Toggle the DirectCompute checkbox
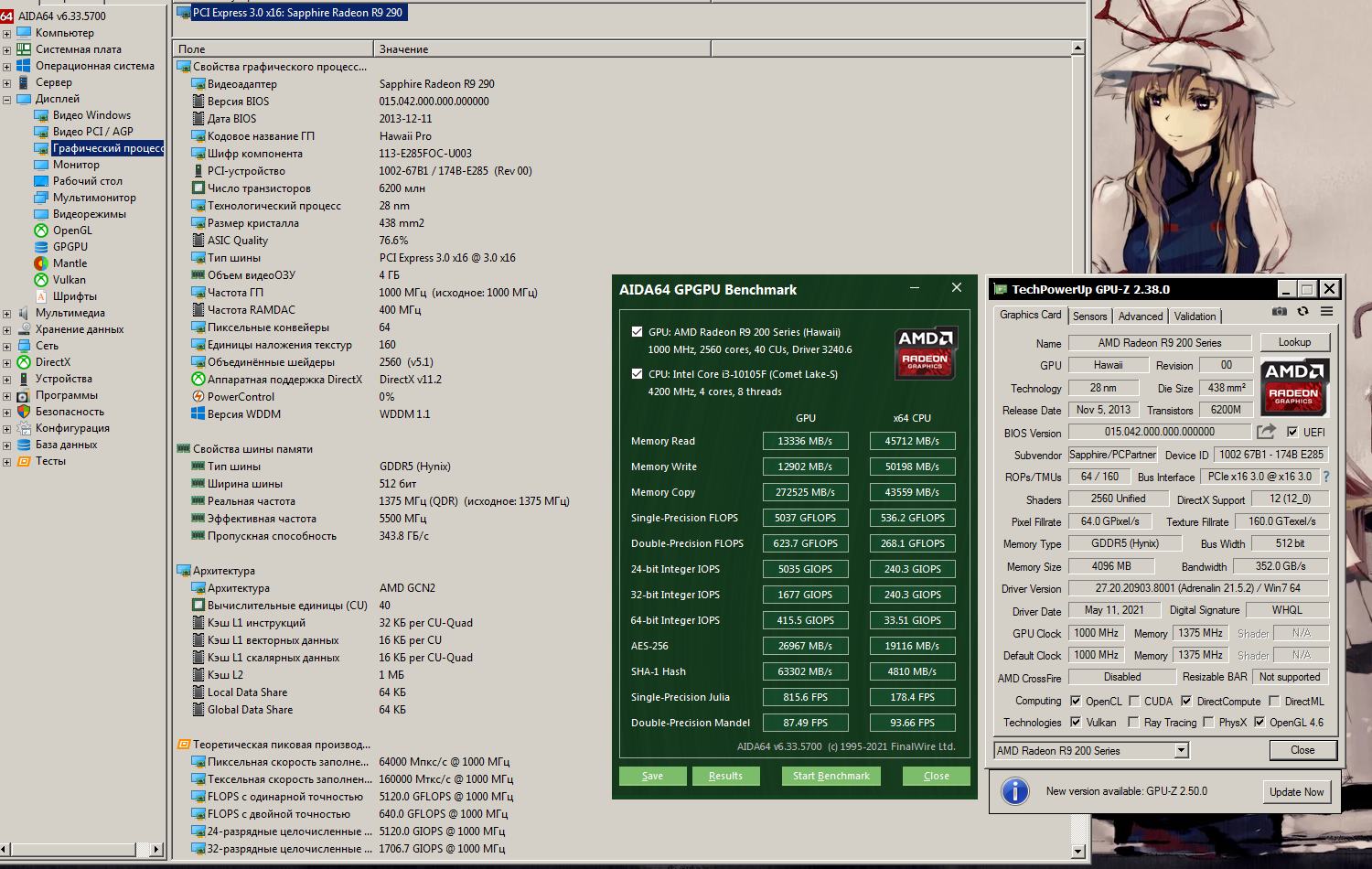Screen dimensions: 1372x869 pyautogui.click(x=1186, y=702)
